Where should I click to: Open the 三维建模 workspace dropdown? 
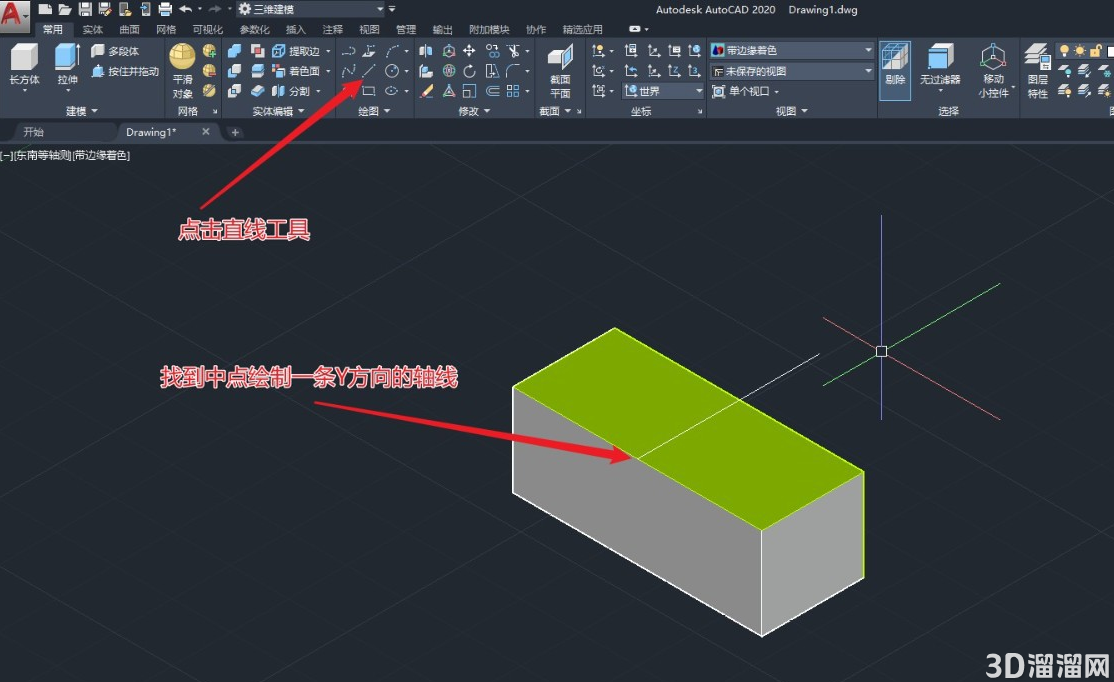pyautogui.click(x=310, y=9)
